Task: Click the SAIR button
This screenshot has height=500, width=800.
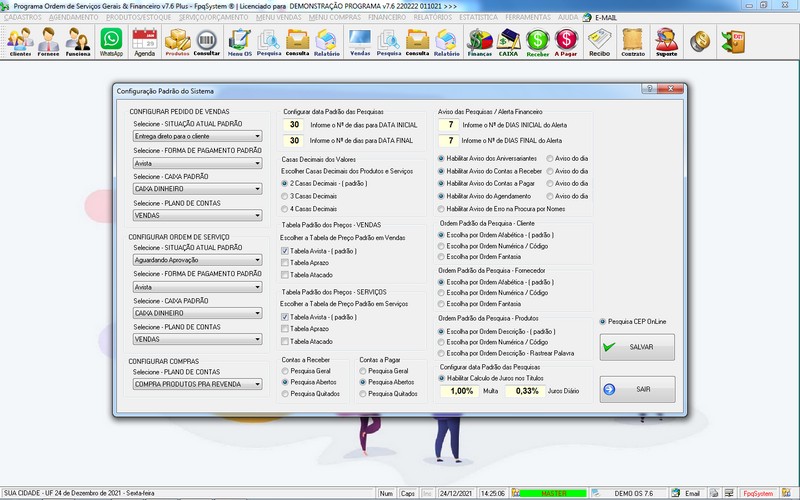Action: [x=637, y=389]
